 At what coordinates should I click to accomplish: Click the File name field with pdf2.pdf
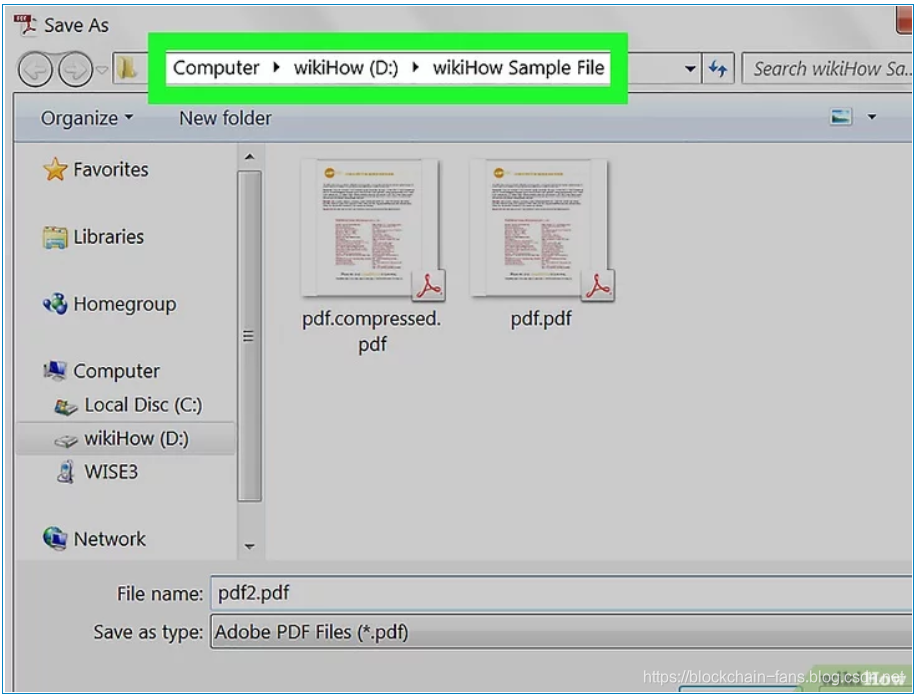561,593
